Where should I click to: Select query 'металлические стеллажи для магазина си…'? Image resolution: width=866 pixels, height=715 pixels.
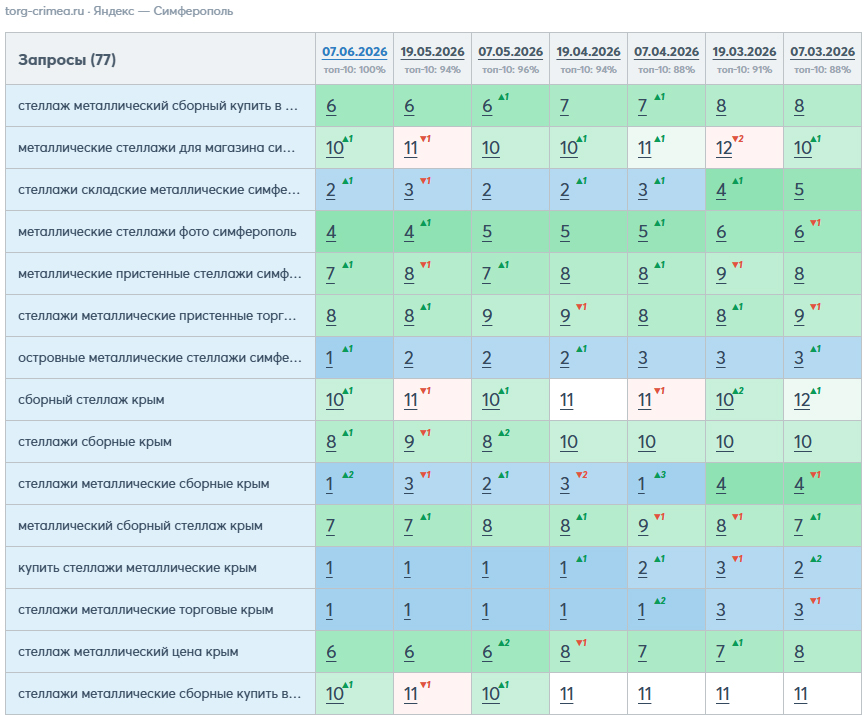coord(156,148)
